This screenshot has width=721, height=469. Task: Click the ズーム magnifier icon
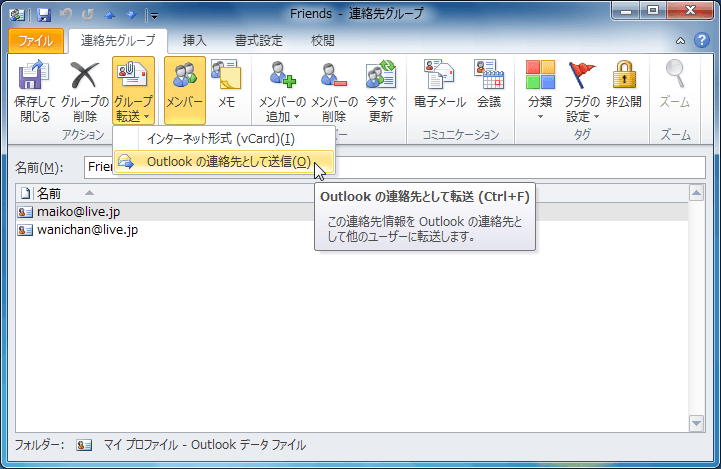675,74
